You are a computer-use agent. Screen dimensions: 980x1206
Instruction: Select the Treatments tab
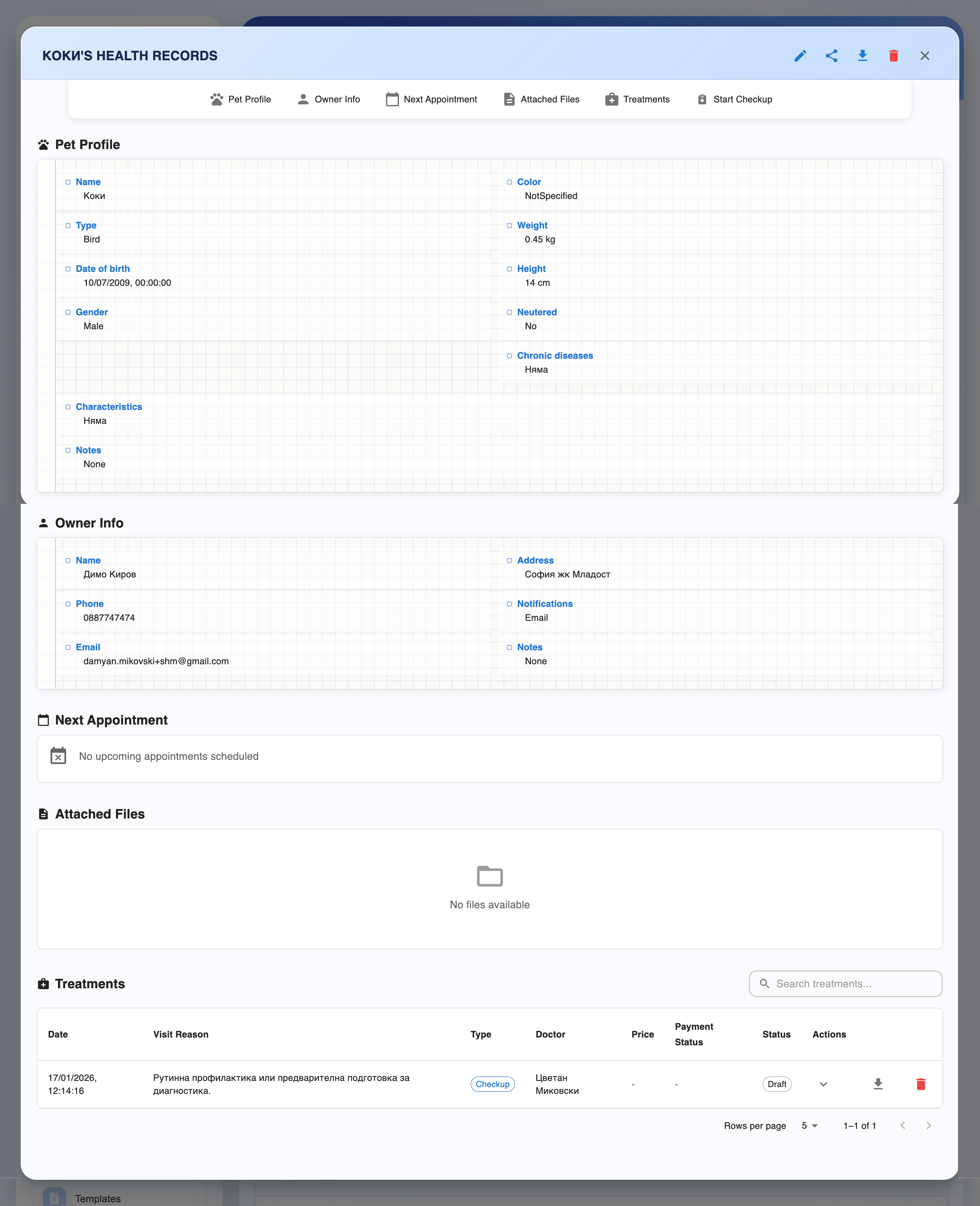pos(637,99)
